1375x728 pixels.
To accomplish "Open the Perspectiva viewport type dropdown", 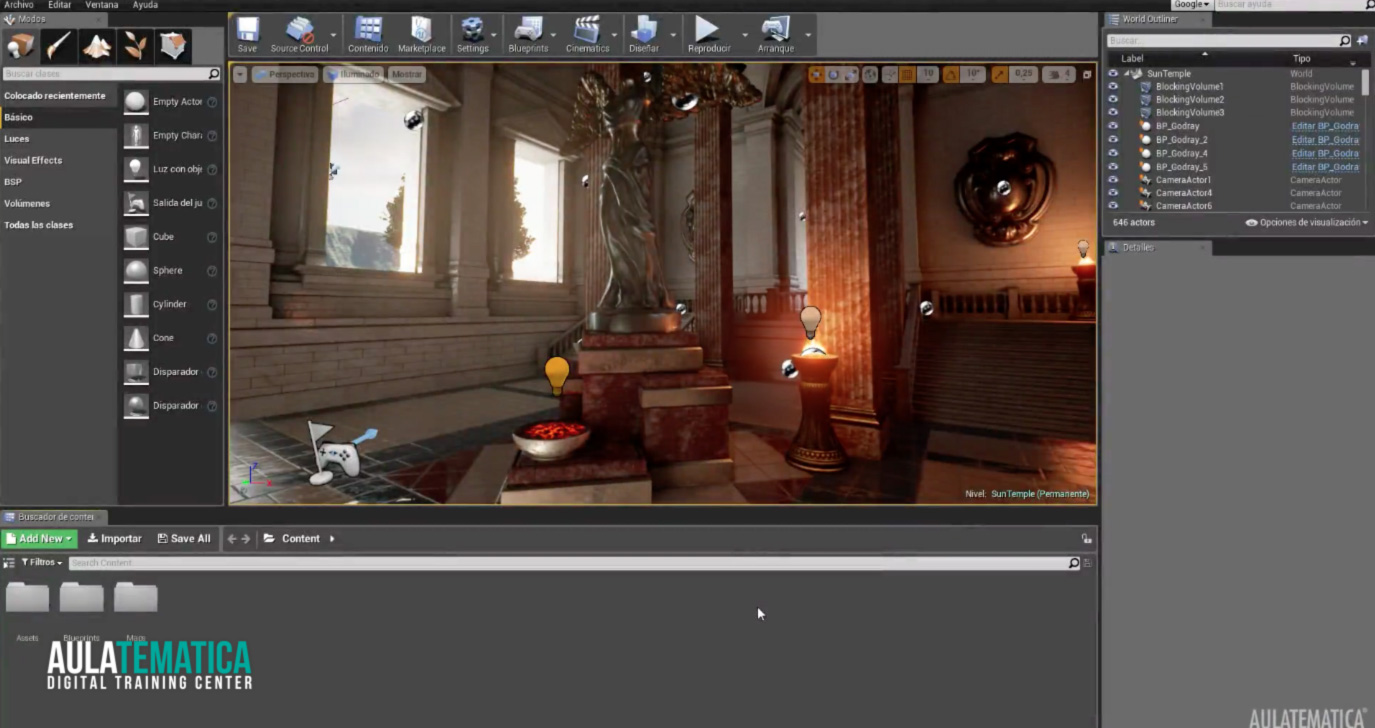I will pyautogui.click(x=285, y=74).
